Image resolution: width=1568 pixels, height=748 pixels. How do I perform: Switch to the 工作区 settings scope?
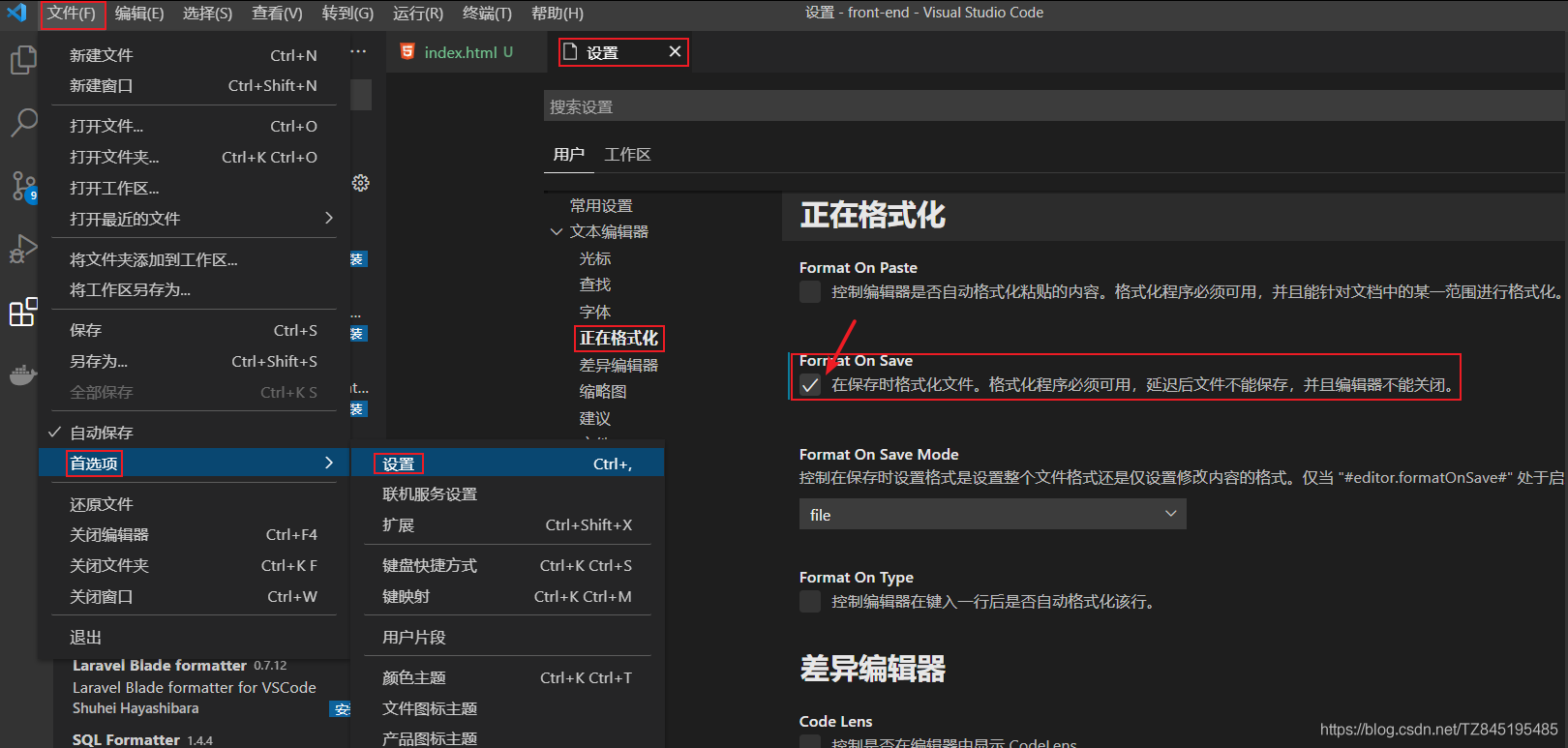pos(627,155)
